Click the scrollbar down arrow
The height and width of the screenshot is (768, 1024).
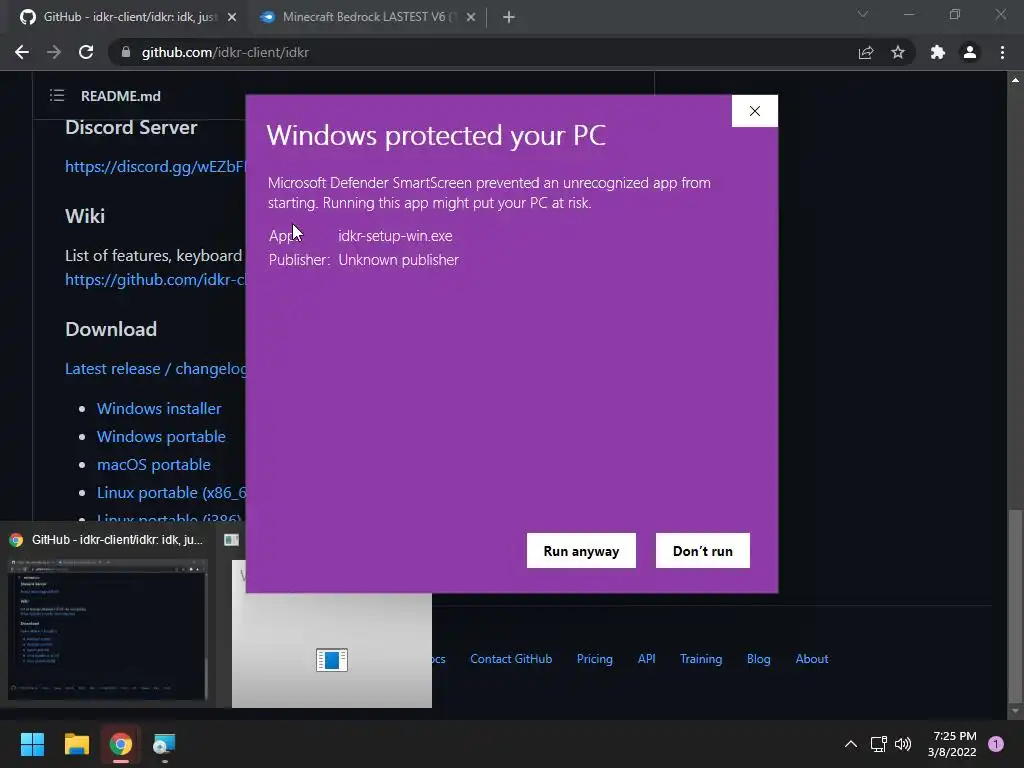[1015, 711]
